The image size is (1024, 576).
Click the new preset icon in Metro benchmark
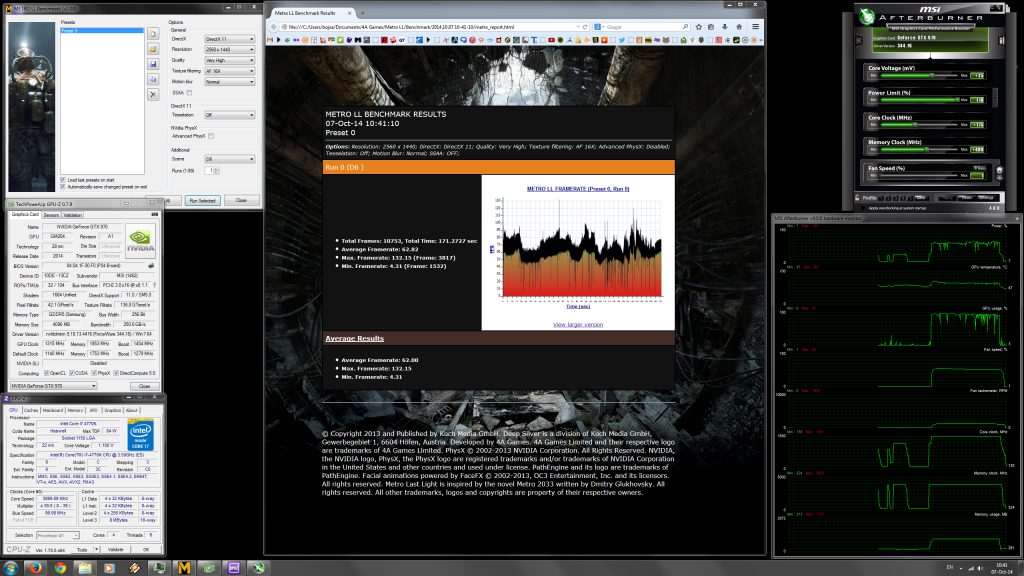pyautogui.click(x=154, y=33)
